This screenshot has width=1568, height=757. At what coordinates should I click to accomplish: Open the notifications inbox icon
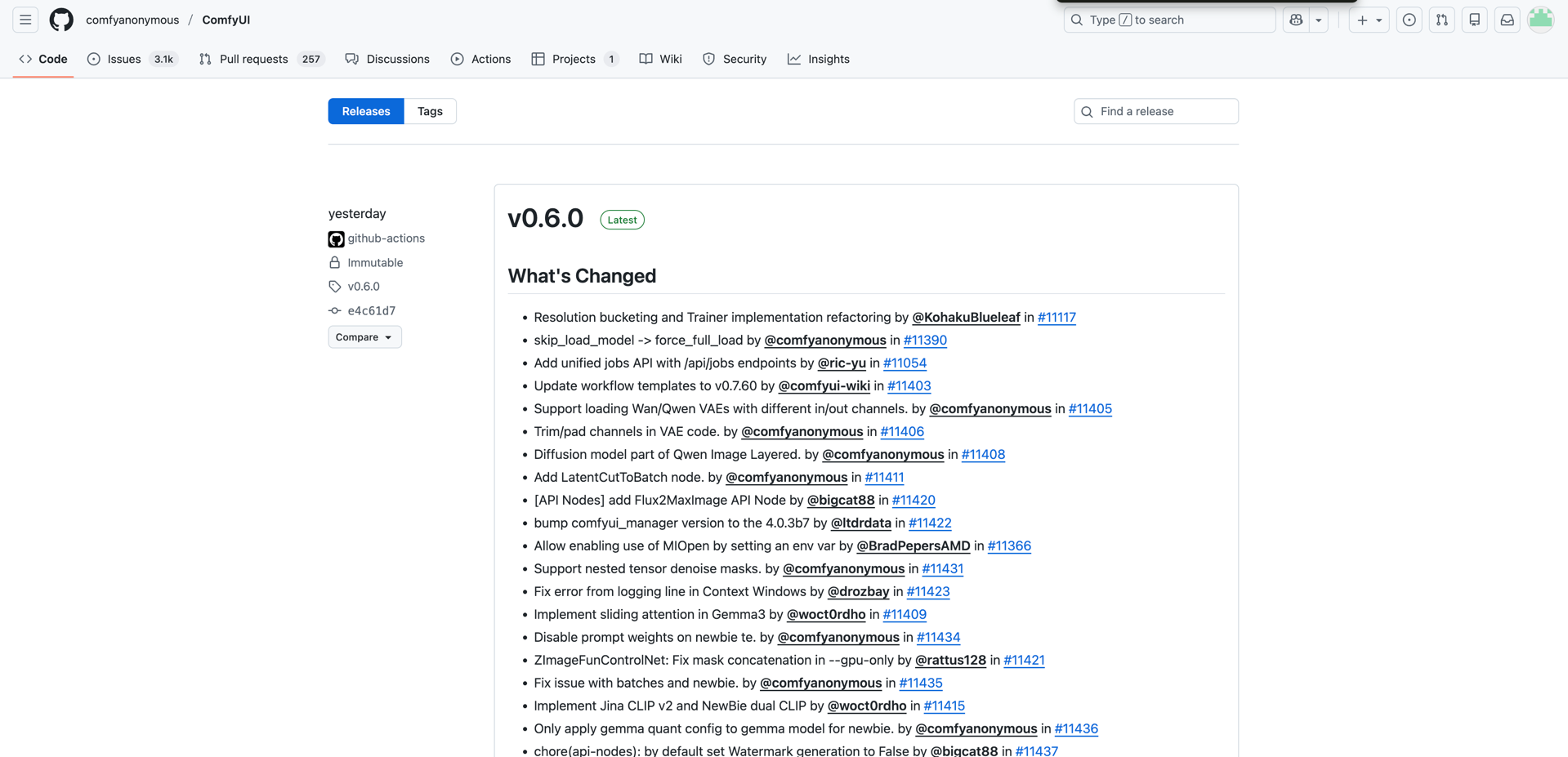click(x=1507, y=20)
